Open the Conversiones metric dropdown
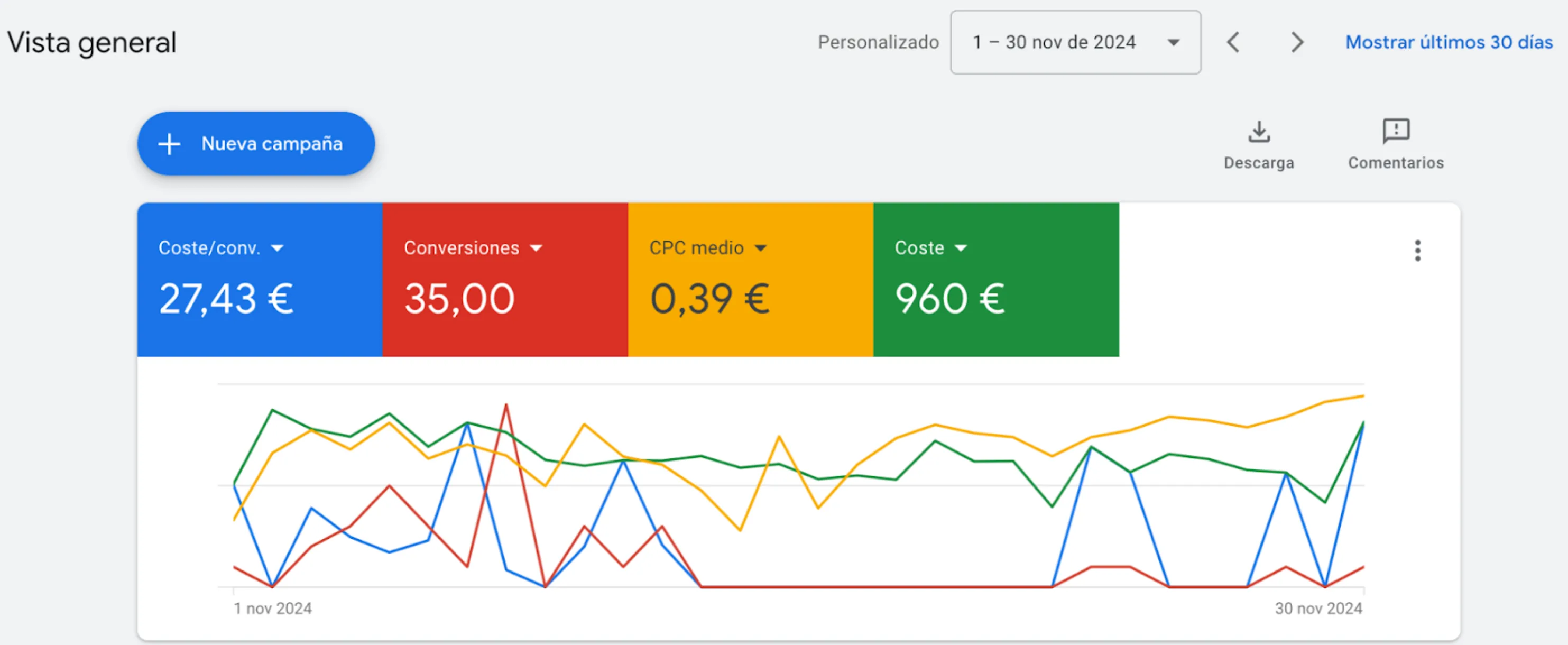Image resolution: width=1568 pixels, height=645 pixels. (x=536, y=248)
